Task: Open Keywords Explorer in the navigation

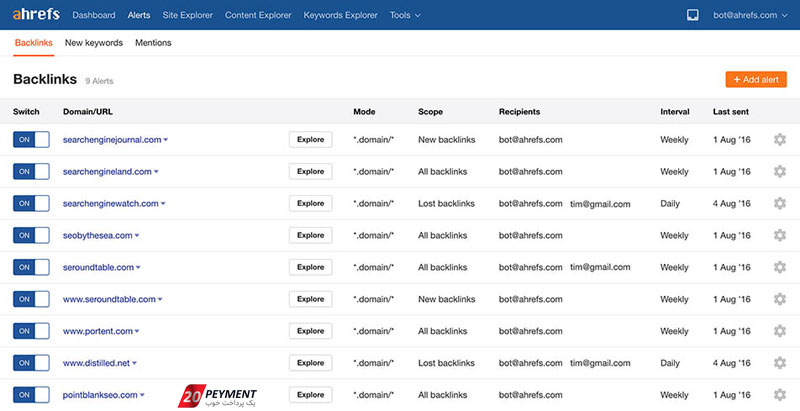Action: [x=341, y=15]
